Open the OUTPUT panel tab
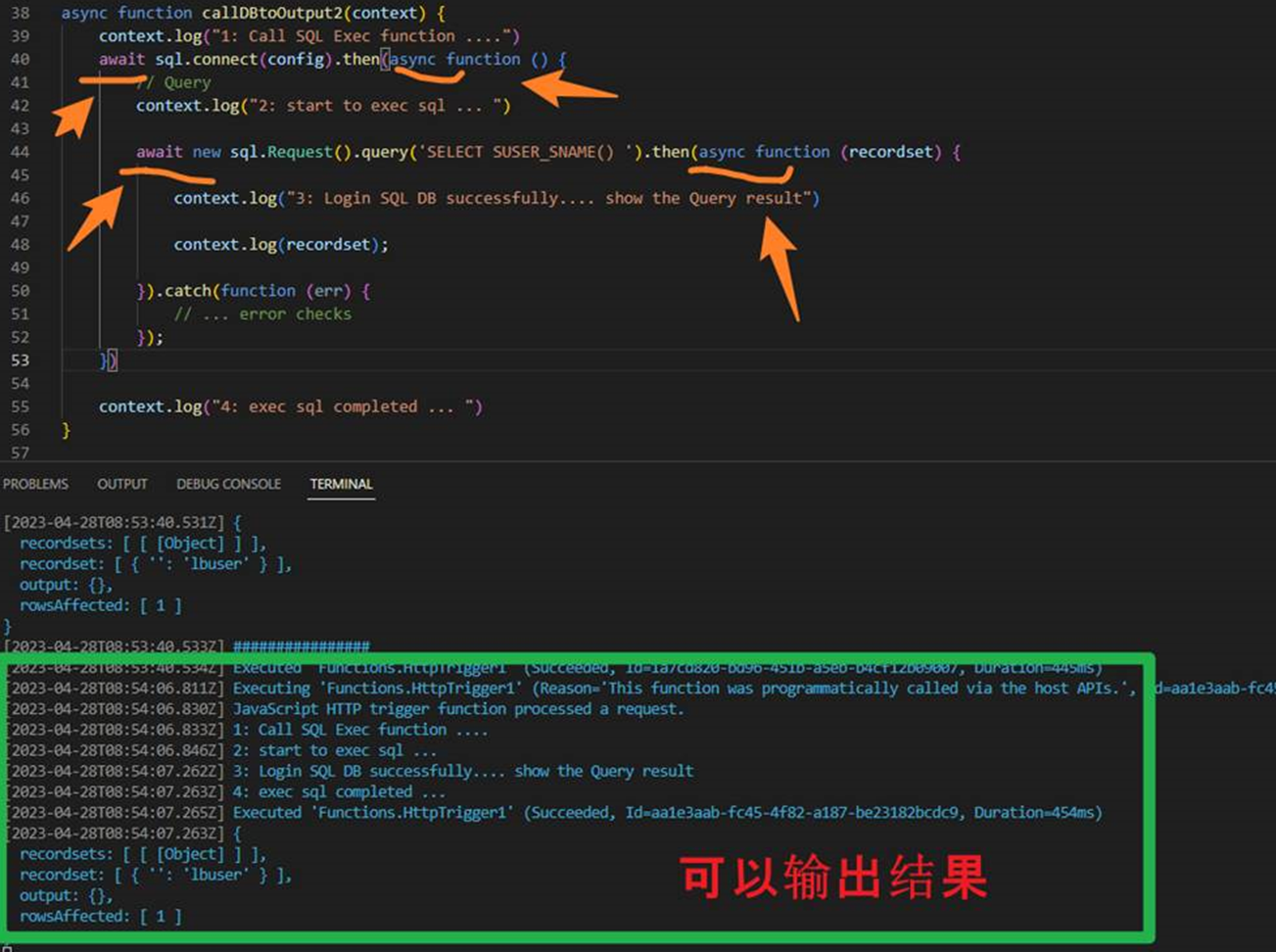Viewport: 1276px width, 952px height. click(122, 484)
